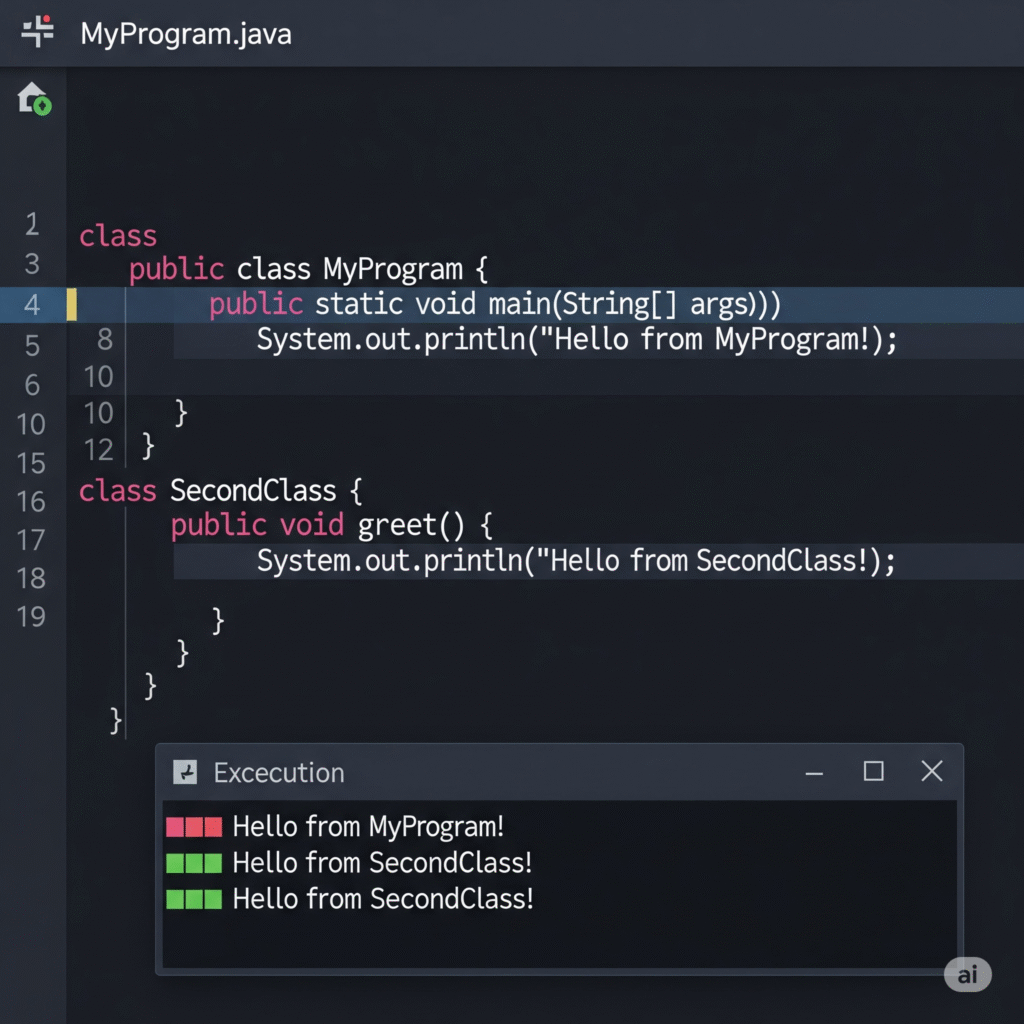Select gutter line number 3
Image resolution: width=1024 pixels, height=1024 pixels.
(31, 264)
